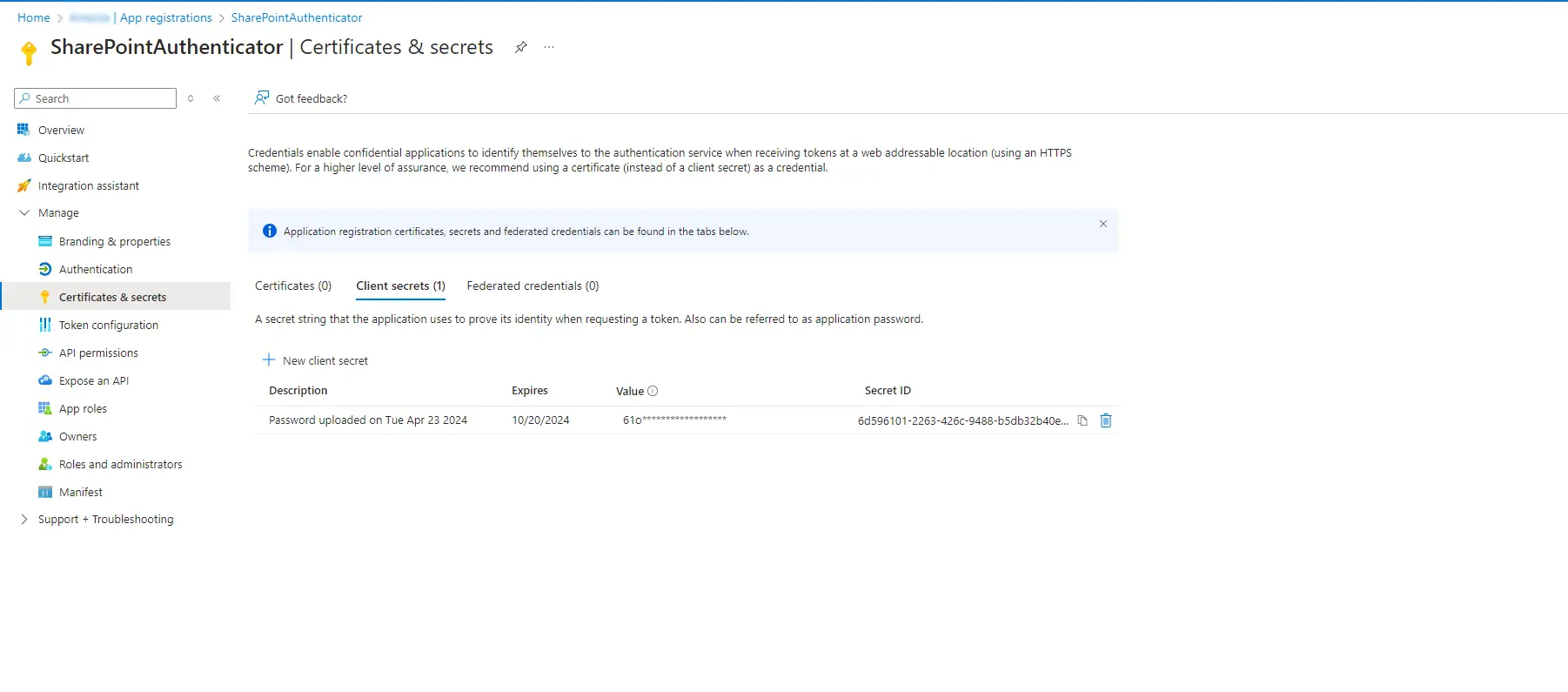Click the Owners people icon
Image resolution: width=1568 pixels, height=692 pixels.
pos(45,436)
